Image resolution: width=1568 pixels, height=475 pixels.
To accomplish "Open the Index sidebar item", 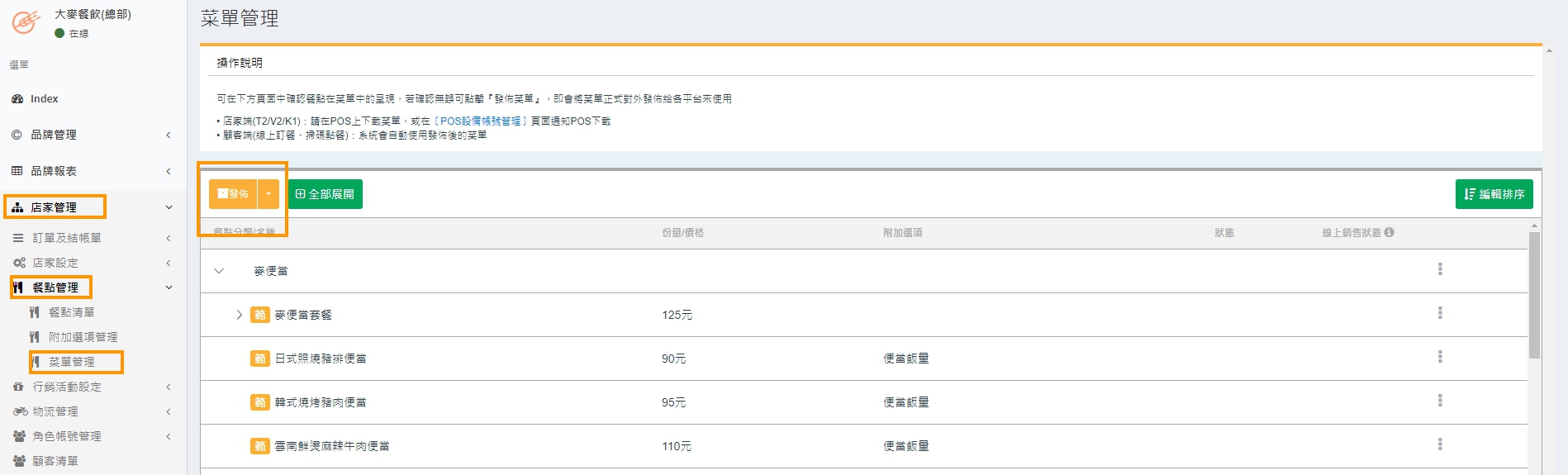I will click(x=44, y=98).
